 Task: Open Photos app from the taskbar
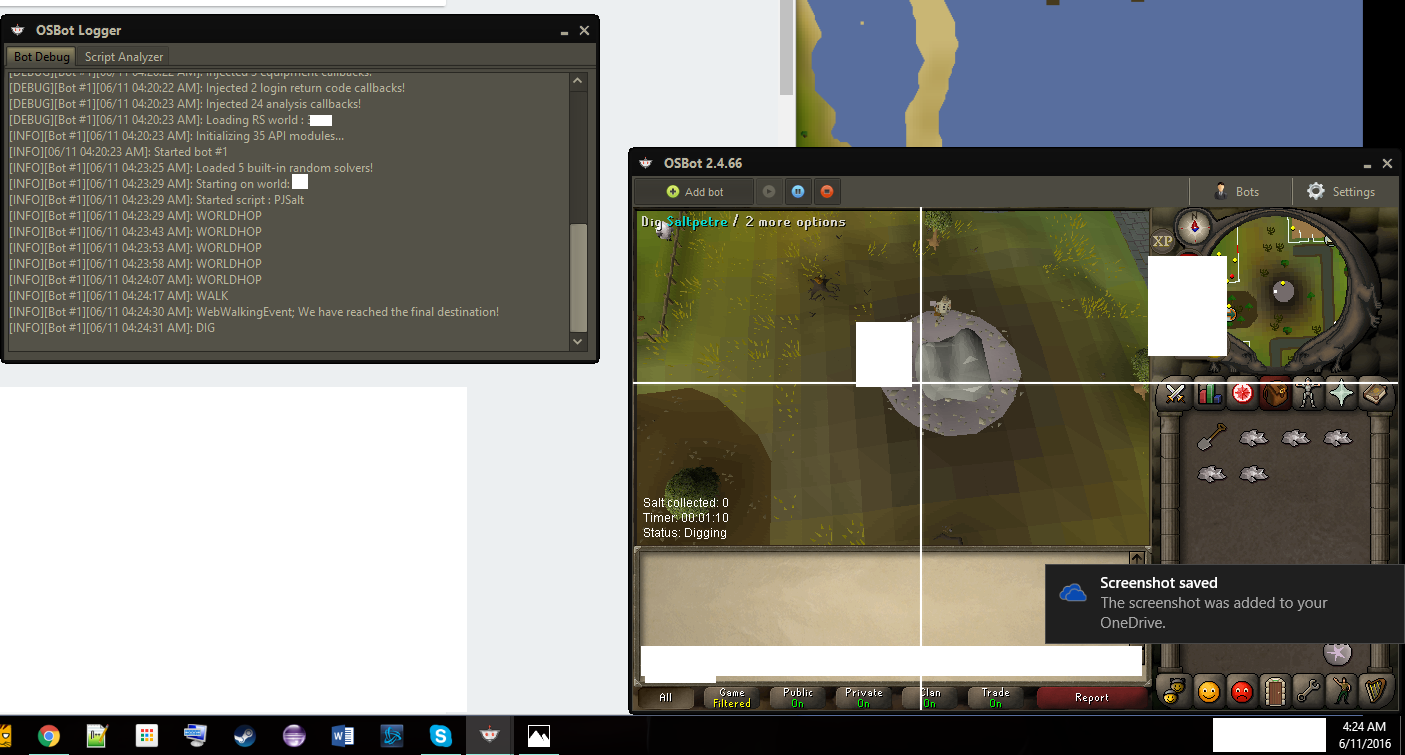tap(539, 736)
